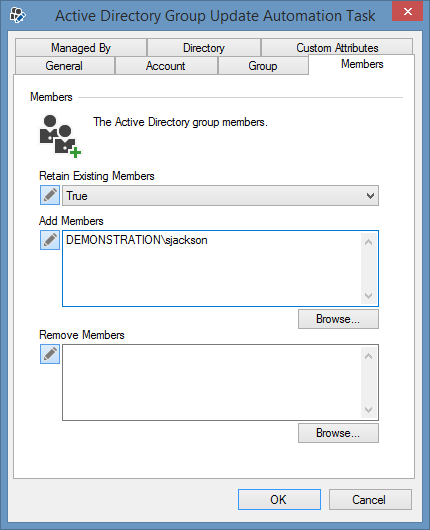Switch to the General tab

tap(64, 66)
